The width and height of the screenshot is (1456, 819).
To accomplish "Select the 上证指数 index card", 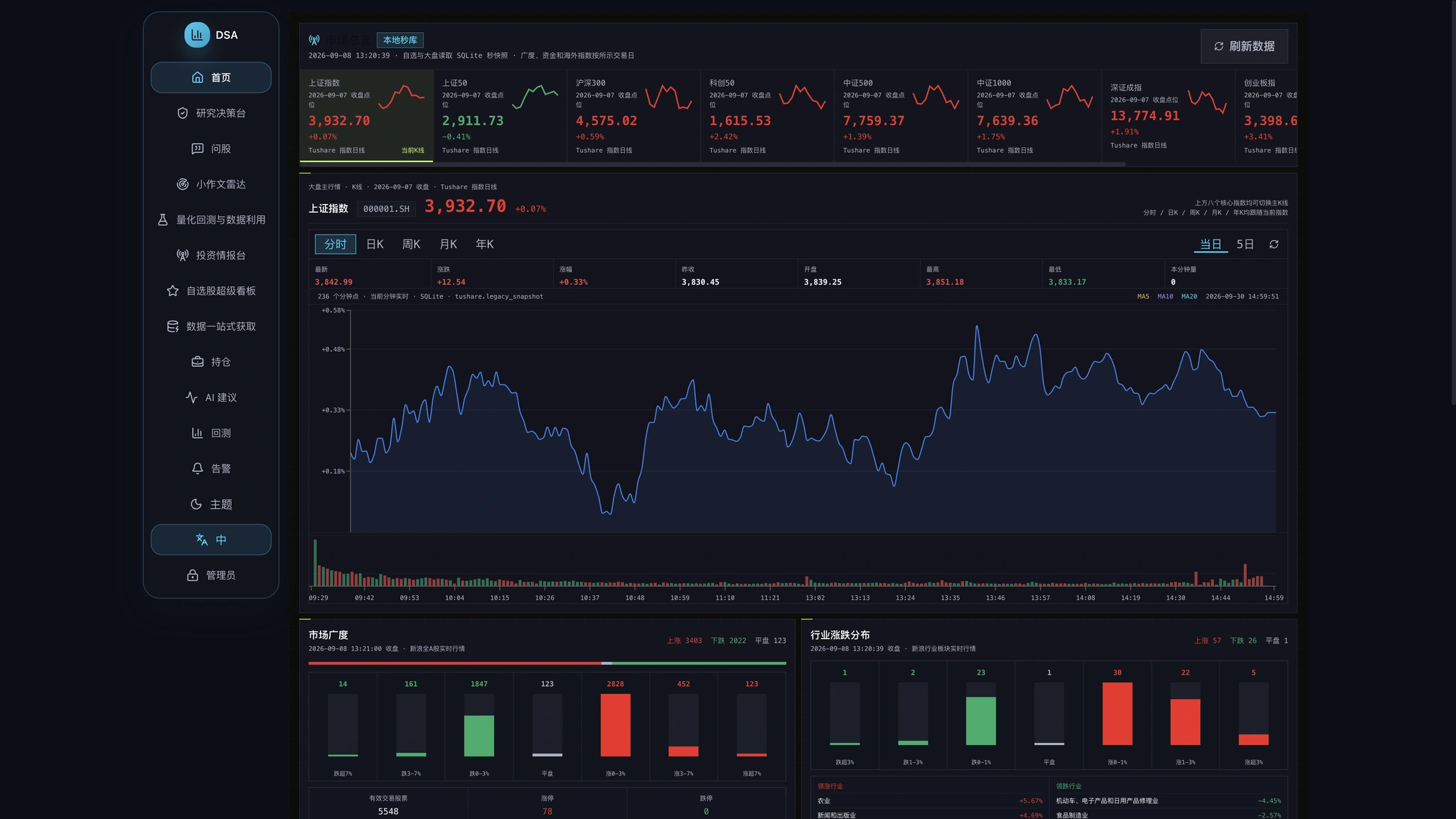I will click(x=366, y=116).
